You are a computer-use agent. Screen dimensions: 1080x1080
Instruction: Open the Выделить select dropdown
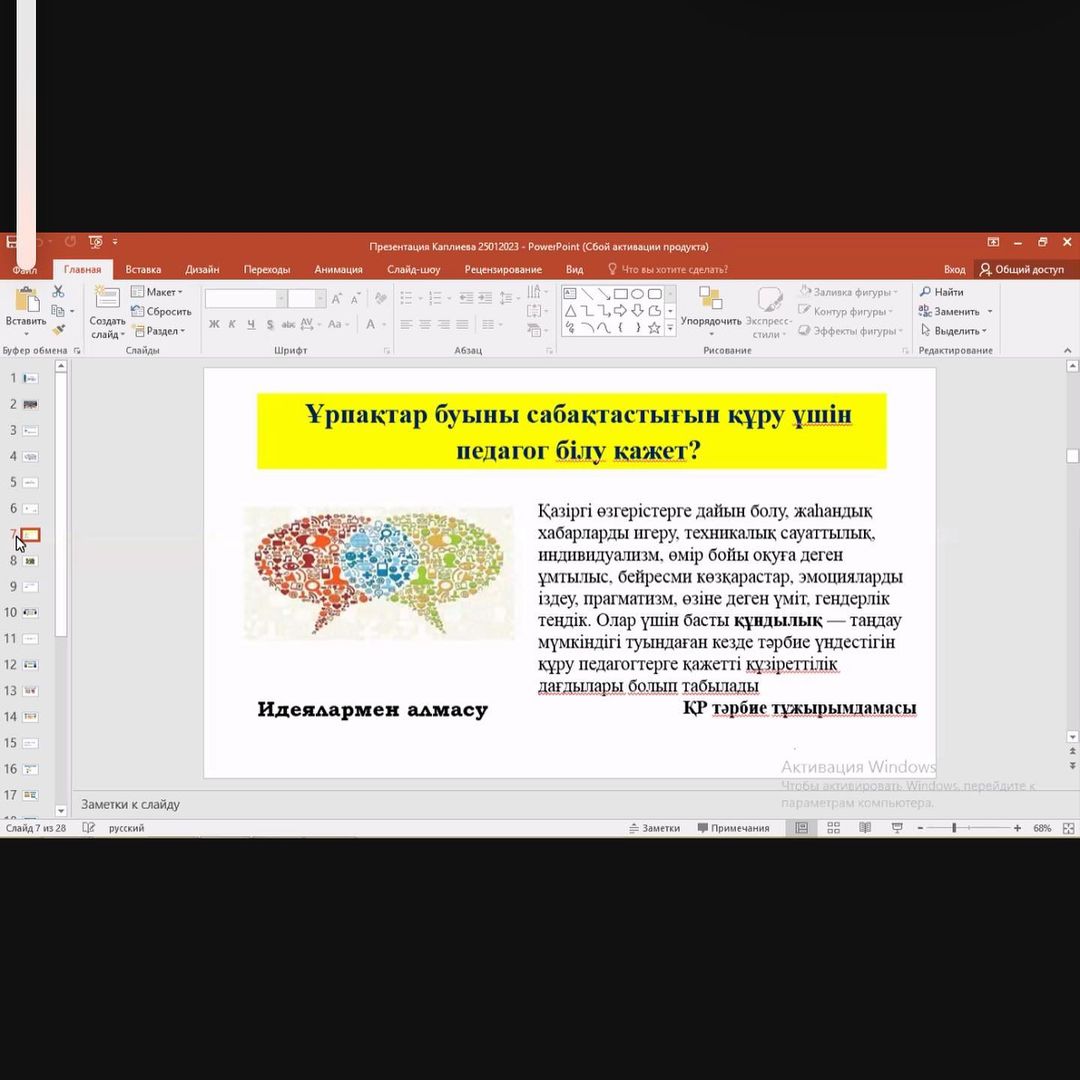click(x=954, y=331)
